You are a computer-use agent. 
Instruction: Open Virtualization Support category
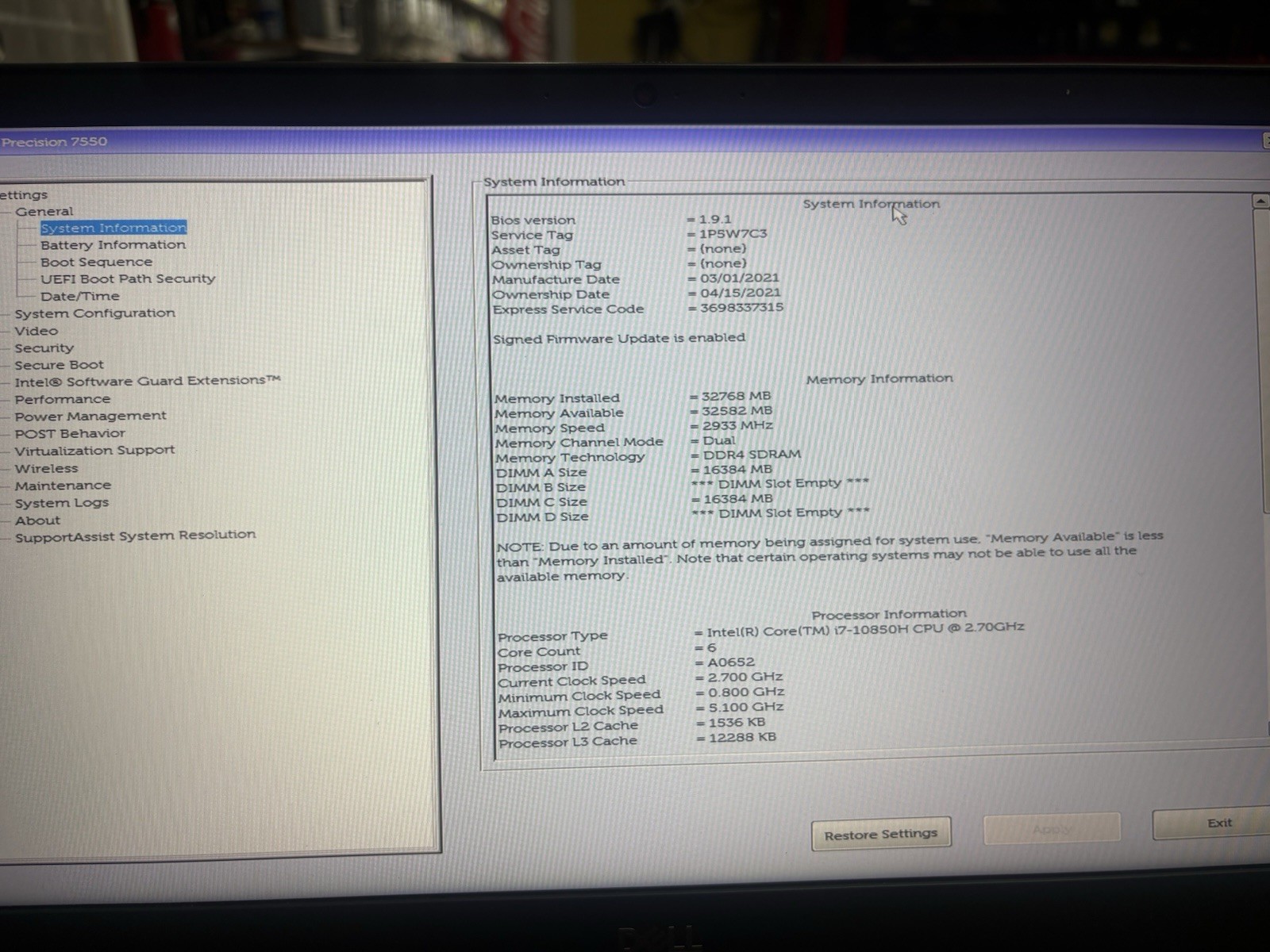point(94,450)
